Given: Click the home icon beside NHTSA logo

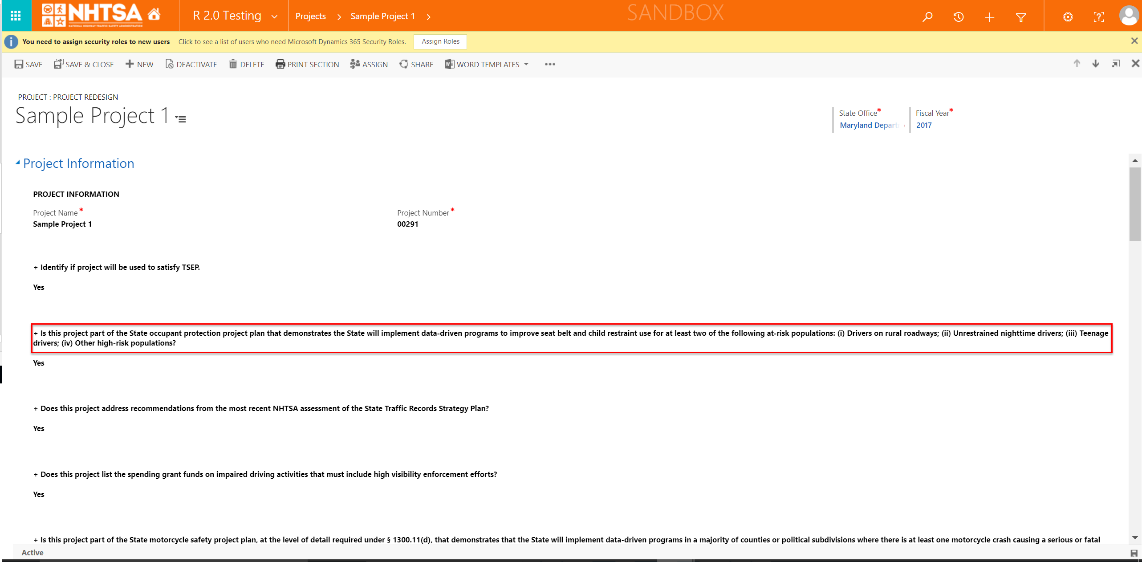Looking at the screenshot, I should (x=153, y=16).
